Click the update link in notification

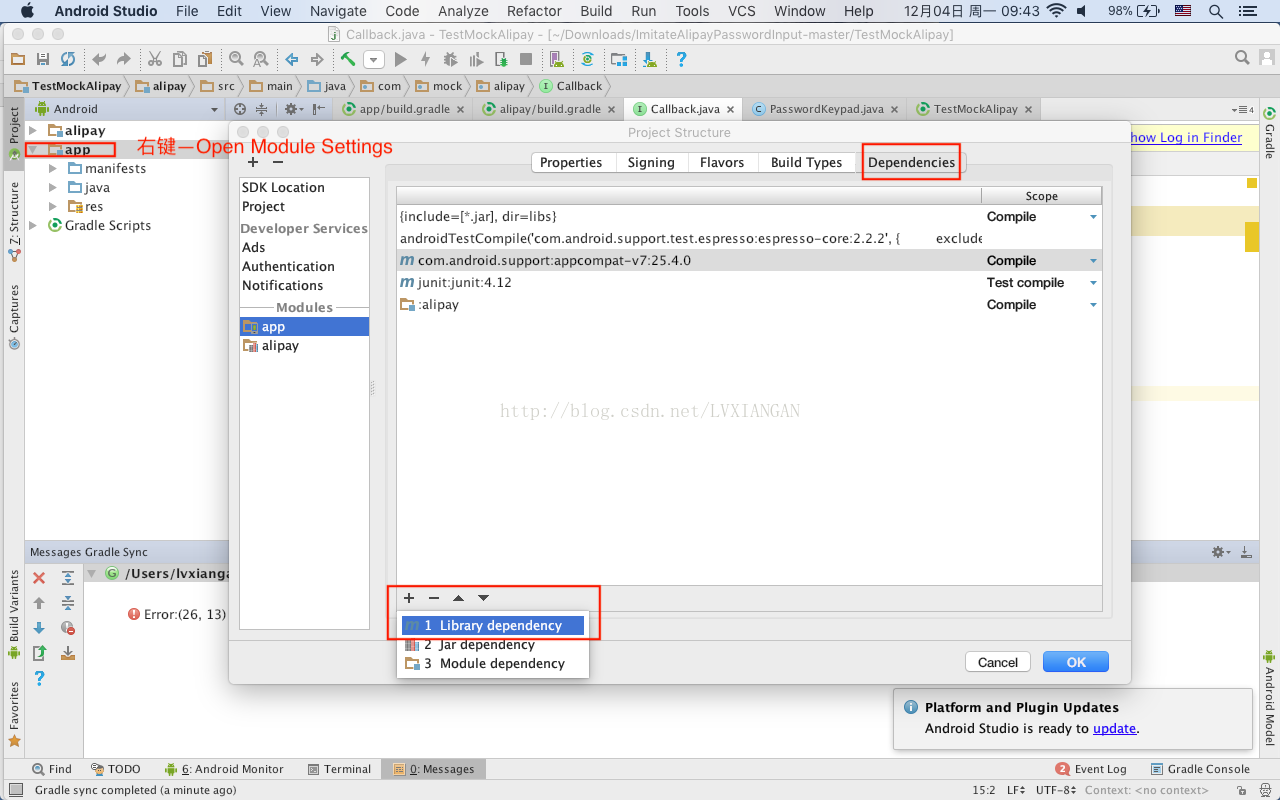coord(1114,729)
